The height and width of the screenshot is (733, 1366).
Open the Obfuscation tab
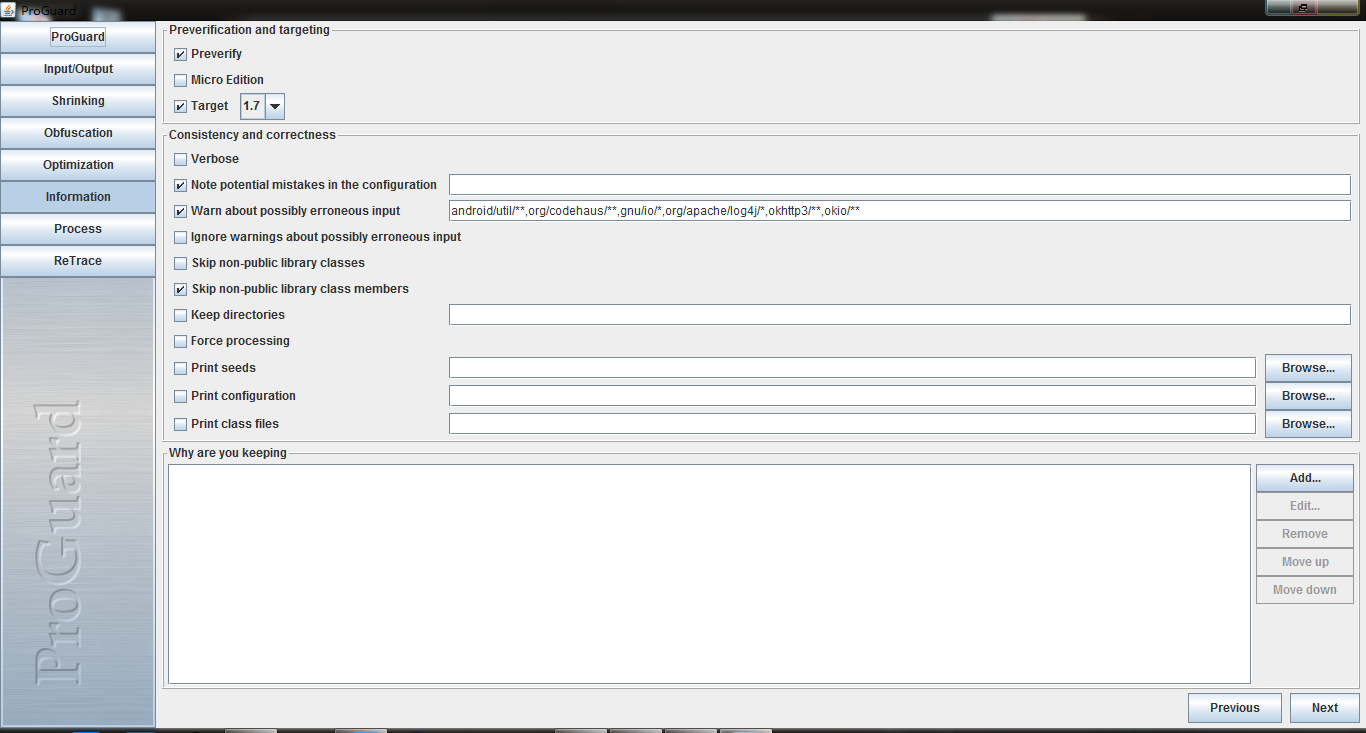78,133
